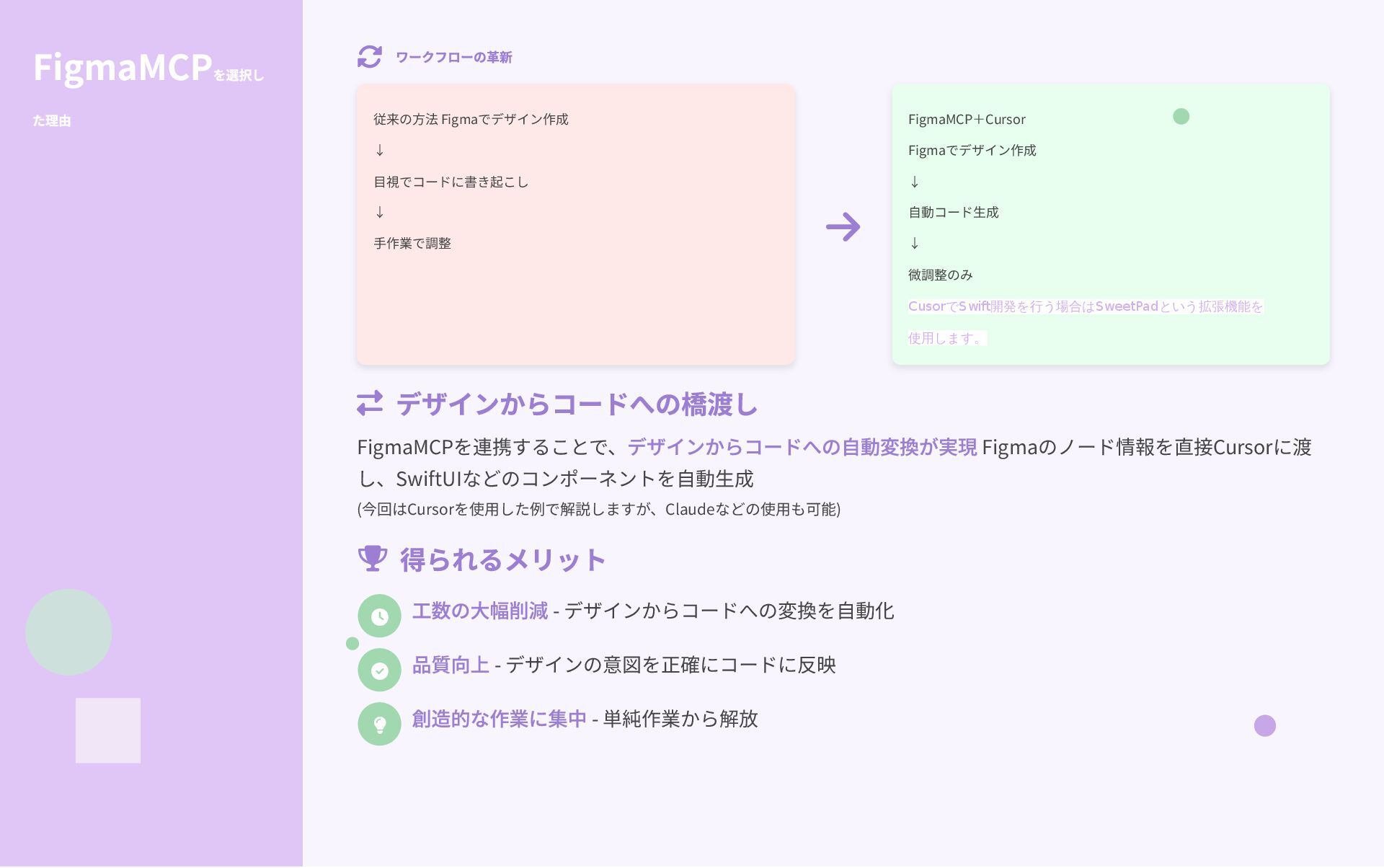Click the trophy icon beside 得られるメリット

coord(373,559)
